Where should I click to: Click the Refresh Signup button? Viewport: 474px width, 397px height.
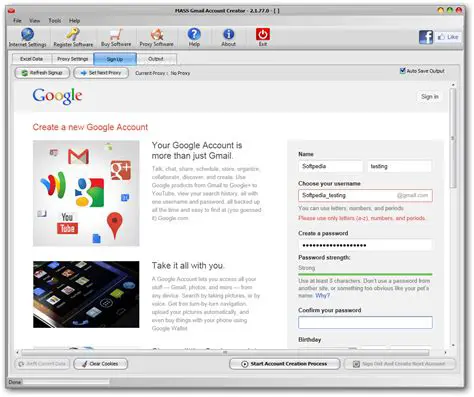[x=42, y=73]
